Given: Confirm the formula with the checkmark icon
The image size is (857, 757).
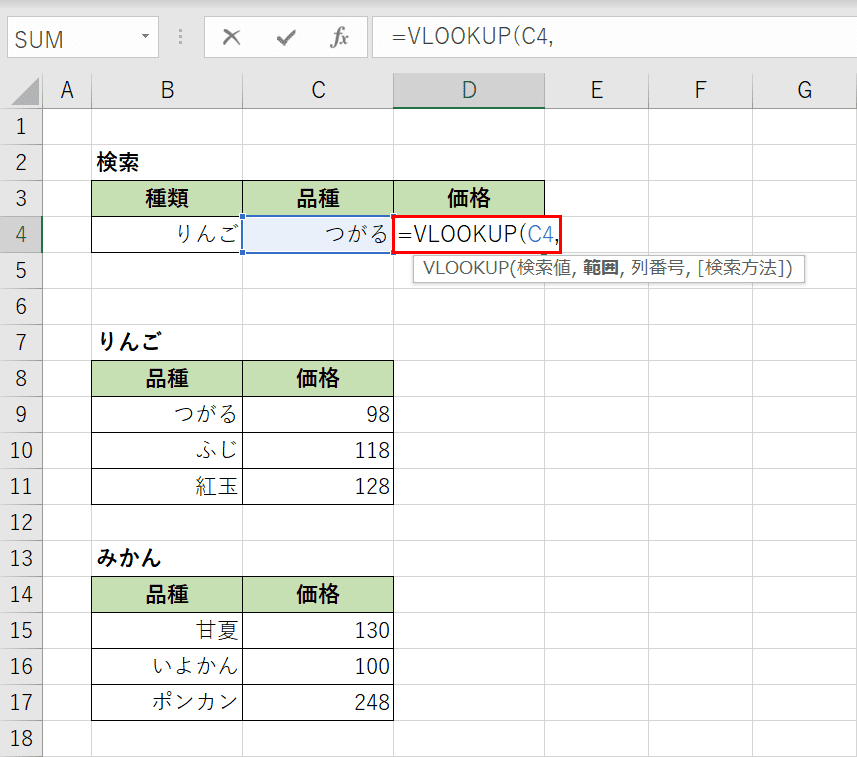Looking at the screenshot, I should pyautogui.click(x=286, y=37).
